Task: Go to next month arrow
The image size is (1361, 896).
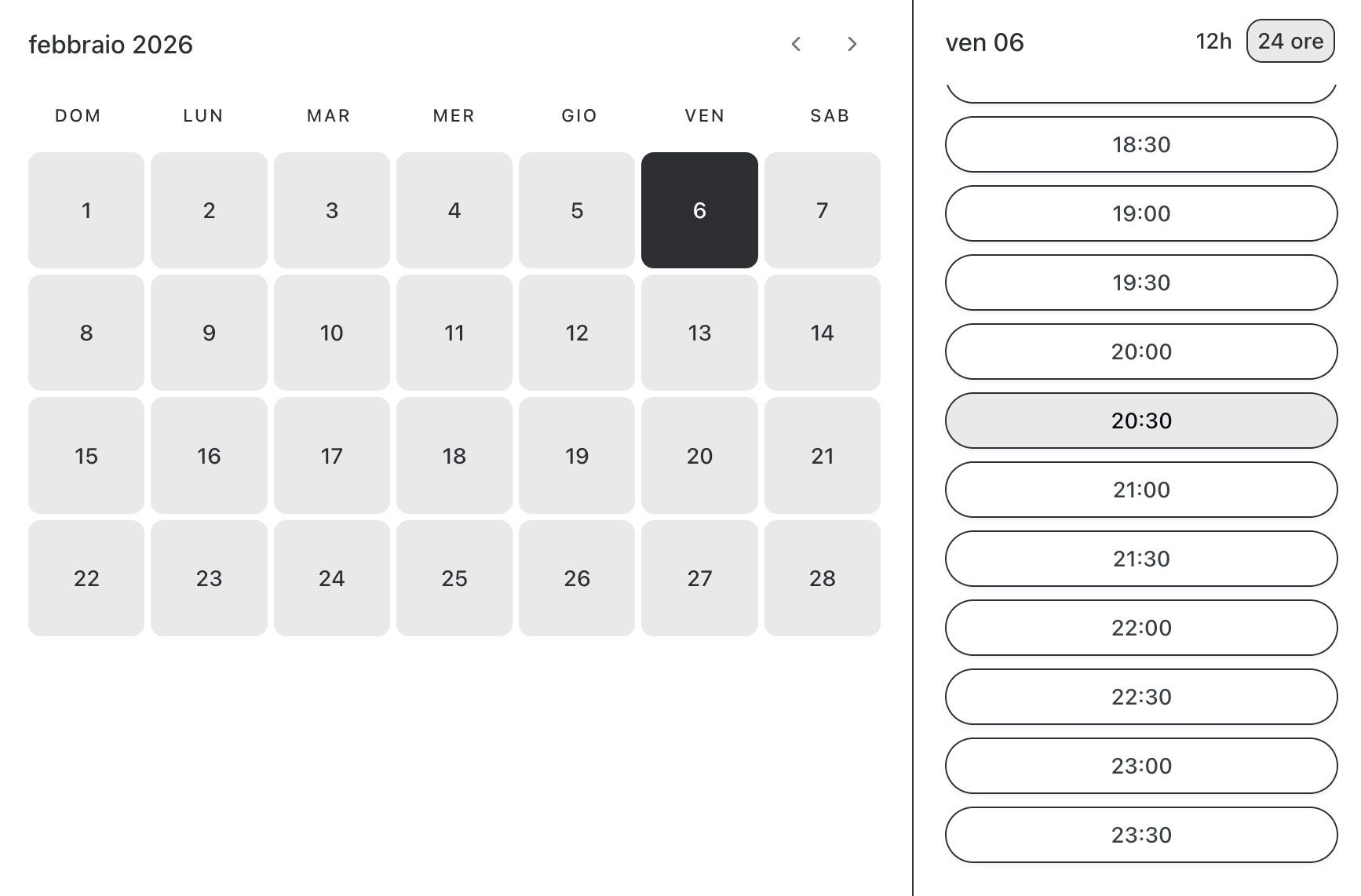Action: [852, 44]
